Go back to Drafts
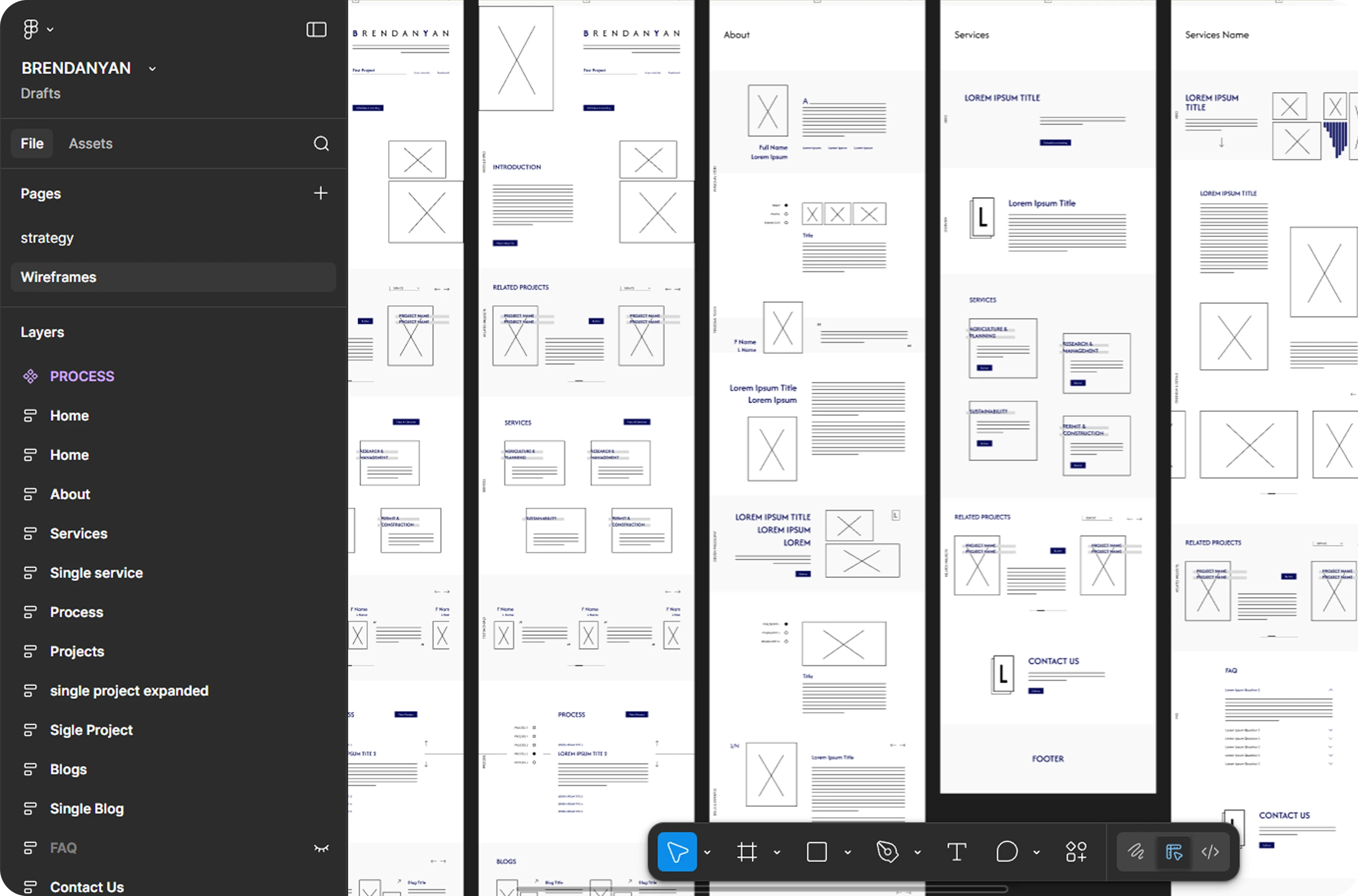The image size is (1358, 896). pos(40,93)
